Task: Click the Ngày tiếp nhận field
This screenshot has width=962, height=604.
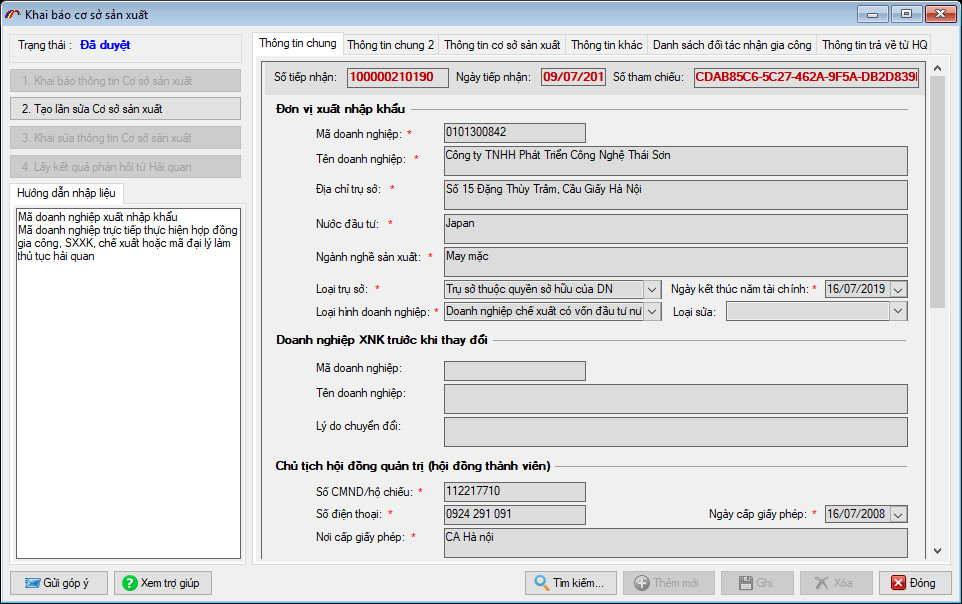Action: click(573, 77)
